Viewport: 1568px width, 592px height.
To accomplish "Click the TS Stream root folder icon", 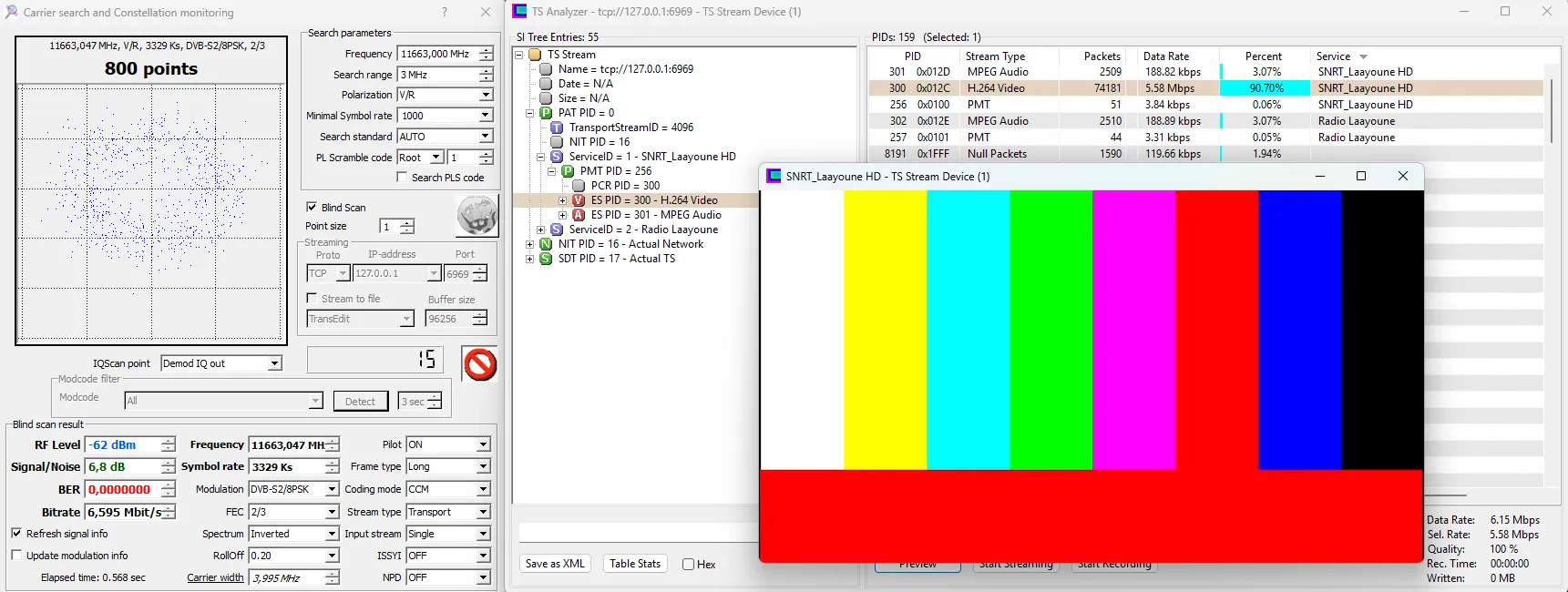I will pos(536,55).
